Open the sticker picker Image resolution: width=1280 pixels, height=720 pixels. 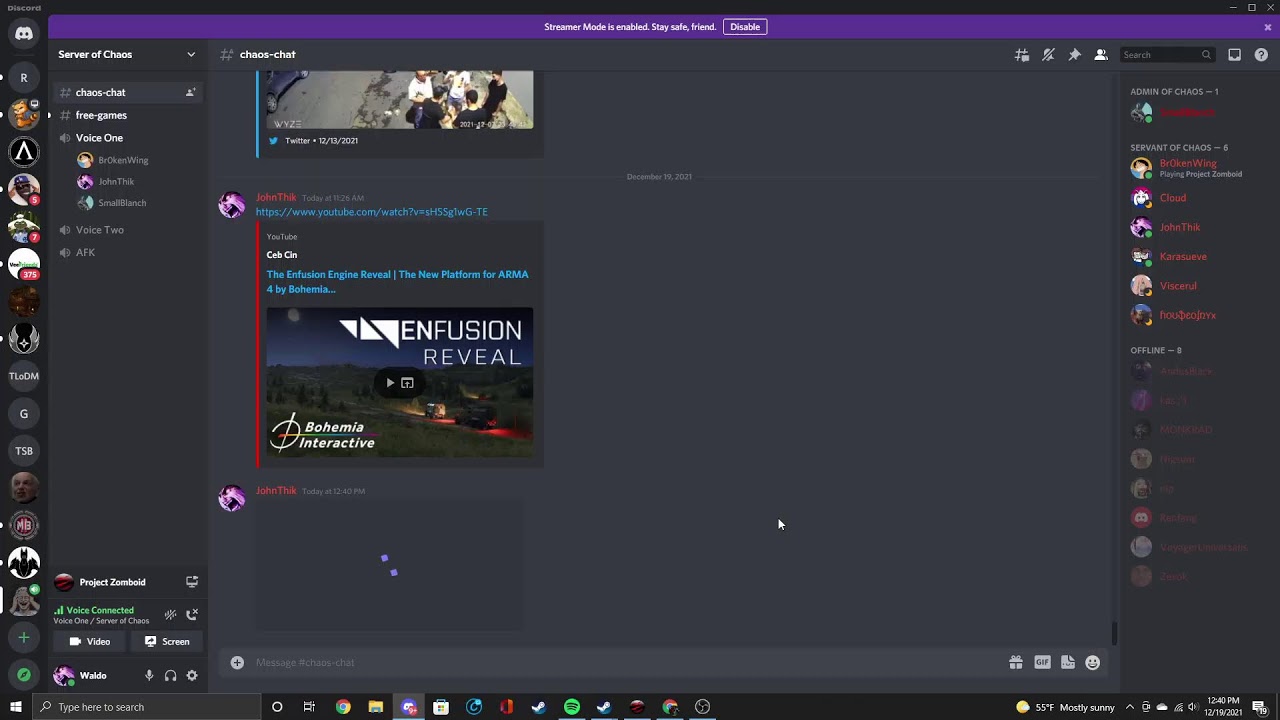click(1068, 662)
